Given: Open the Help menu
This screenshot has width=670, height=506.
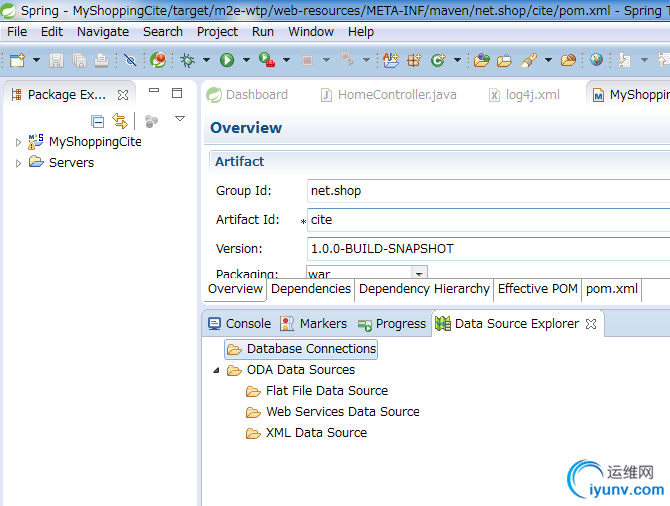Looking at the screenshot, I should click(x=361, y=32).
